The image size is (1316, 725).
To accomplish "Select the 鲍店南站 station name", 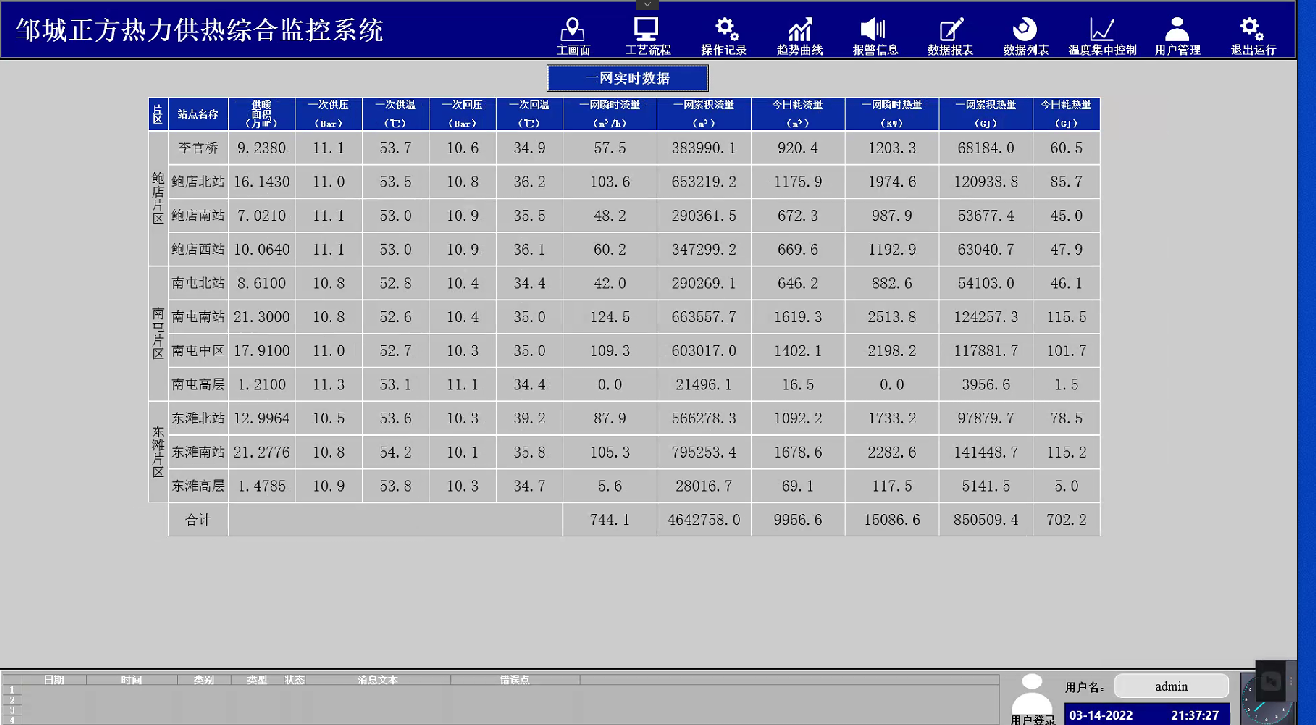I will click(198, 216).
